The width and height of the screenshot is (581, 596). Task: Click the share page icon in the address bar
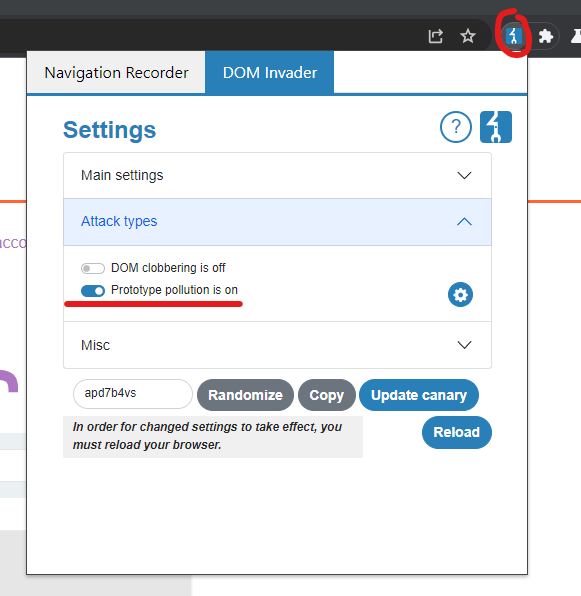tap(435, 36)
